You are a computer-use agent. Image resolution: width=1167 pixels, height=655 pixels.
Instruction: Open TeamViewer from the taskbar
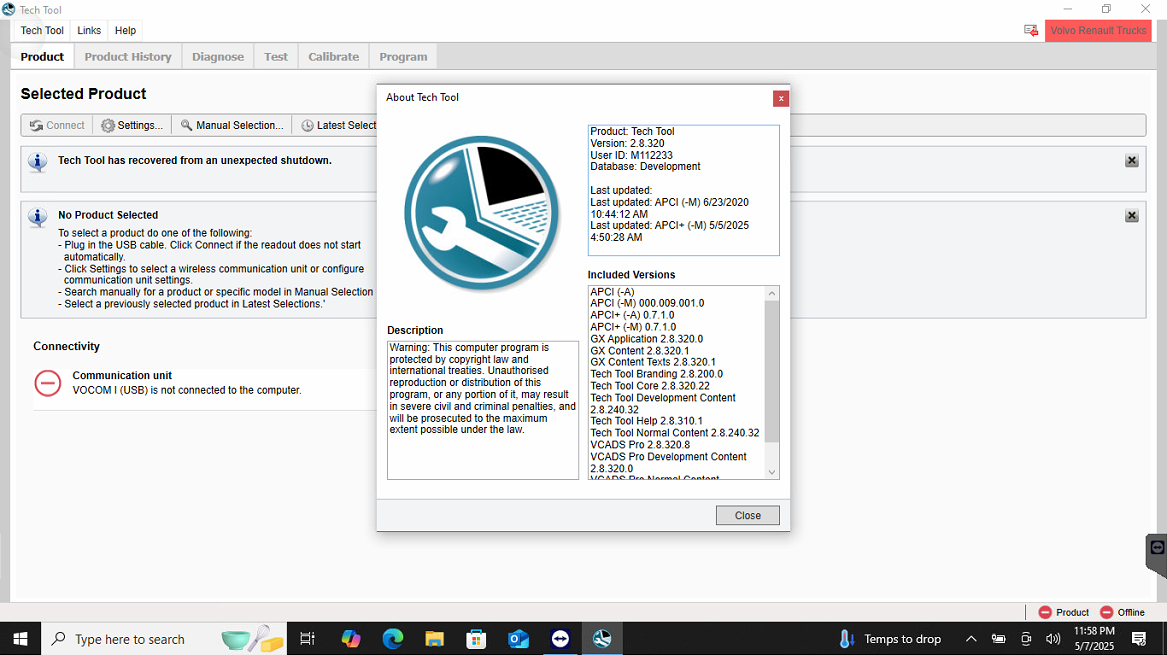click(x=560, y=639)
